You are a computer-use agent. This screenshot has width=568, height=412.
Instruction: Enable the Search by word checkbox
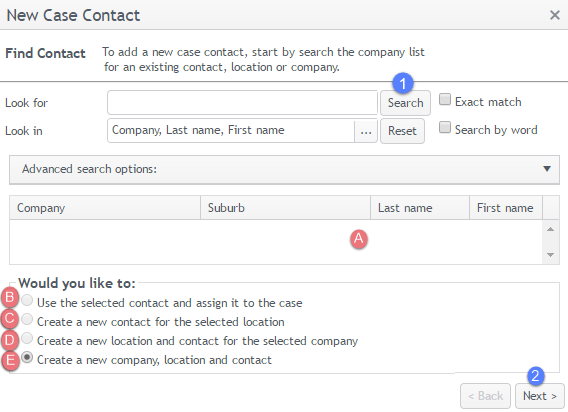click(x=445, y=127)
